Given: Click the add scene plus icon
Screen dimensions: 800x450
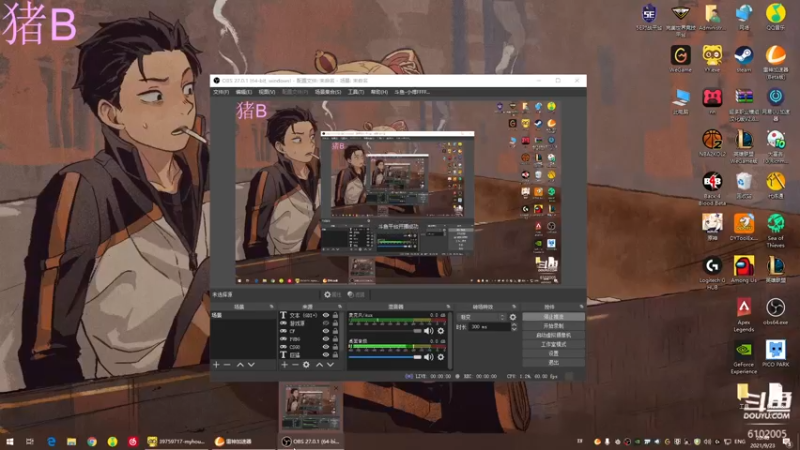Looking at the screenshot, I should [x=216, y=365].
